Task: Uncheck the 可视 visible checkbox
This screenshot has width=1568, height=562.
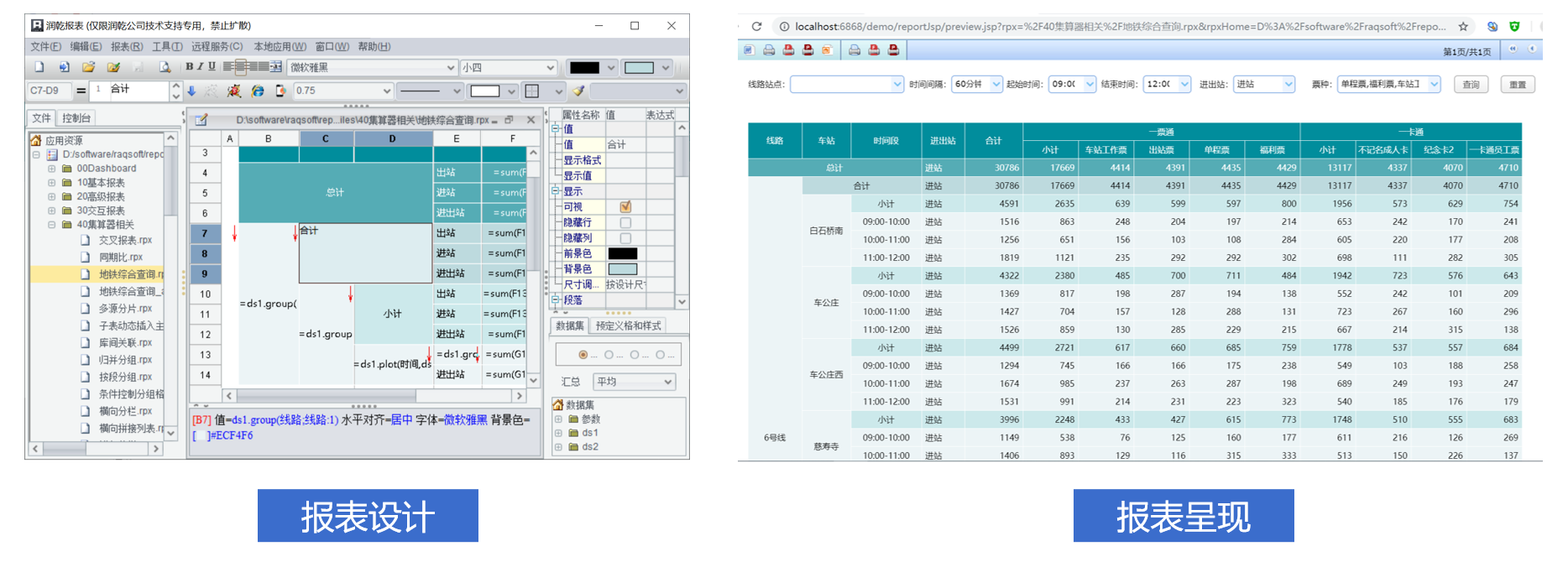Action: (x=625, y=207)
